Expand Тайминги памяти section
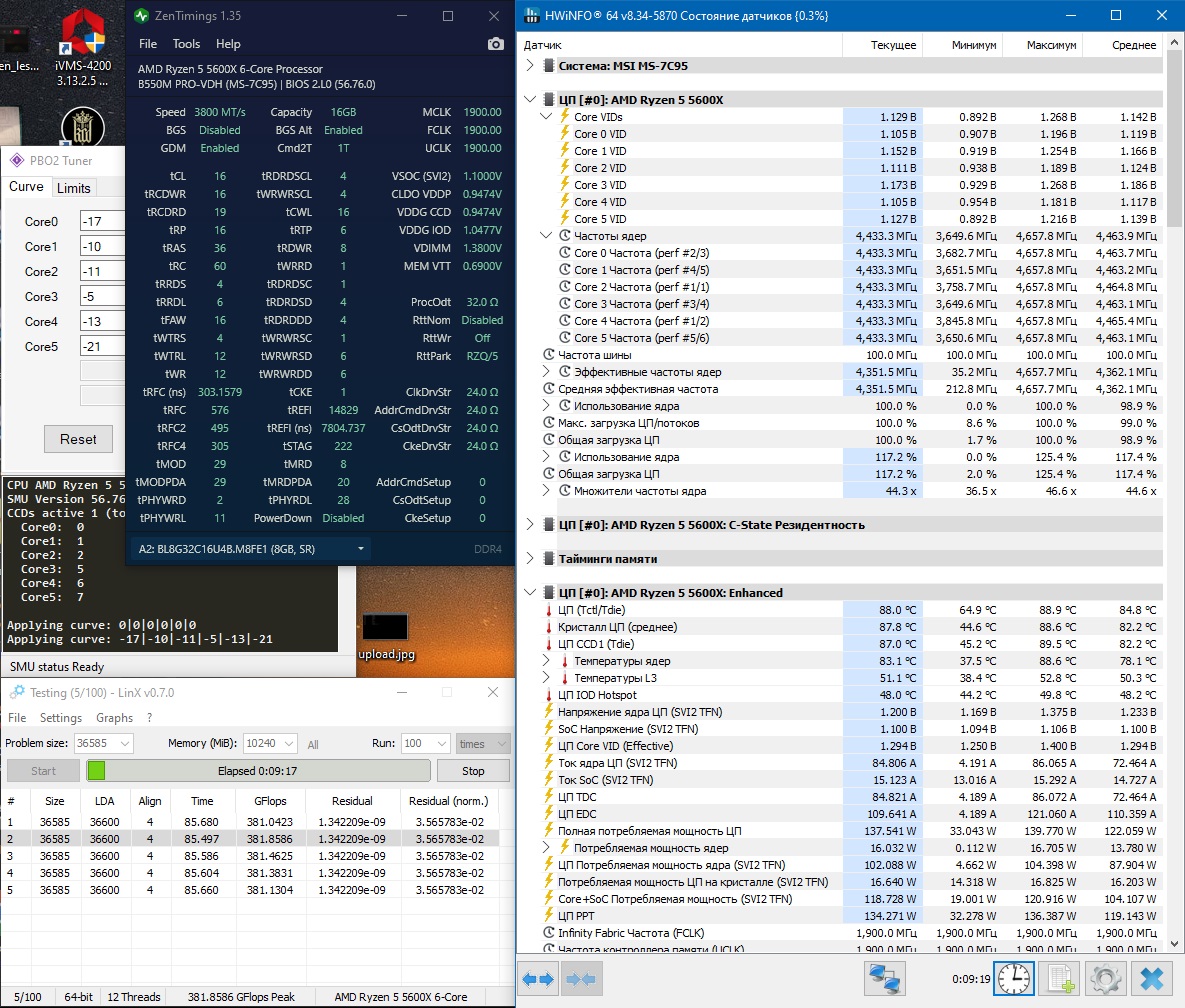Image resolution: width=1185 pixels, height=1008 pixels. tap(530, 558)
